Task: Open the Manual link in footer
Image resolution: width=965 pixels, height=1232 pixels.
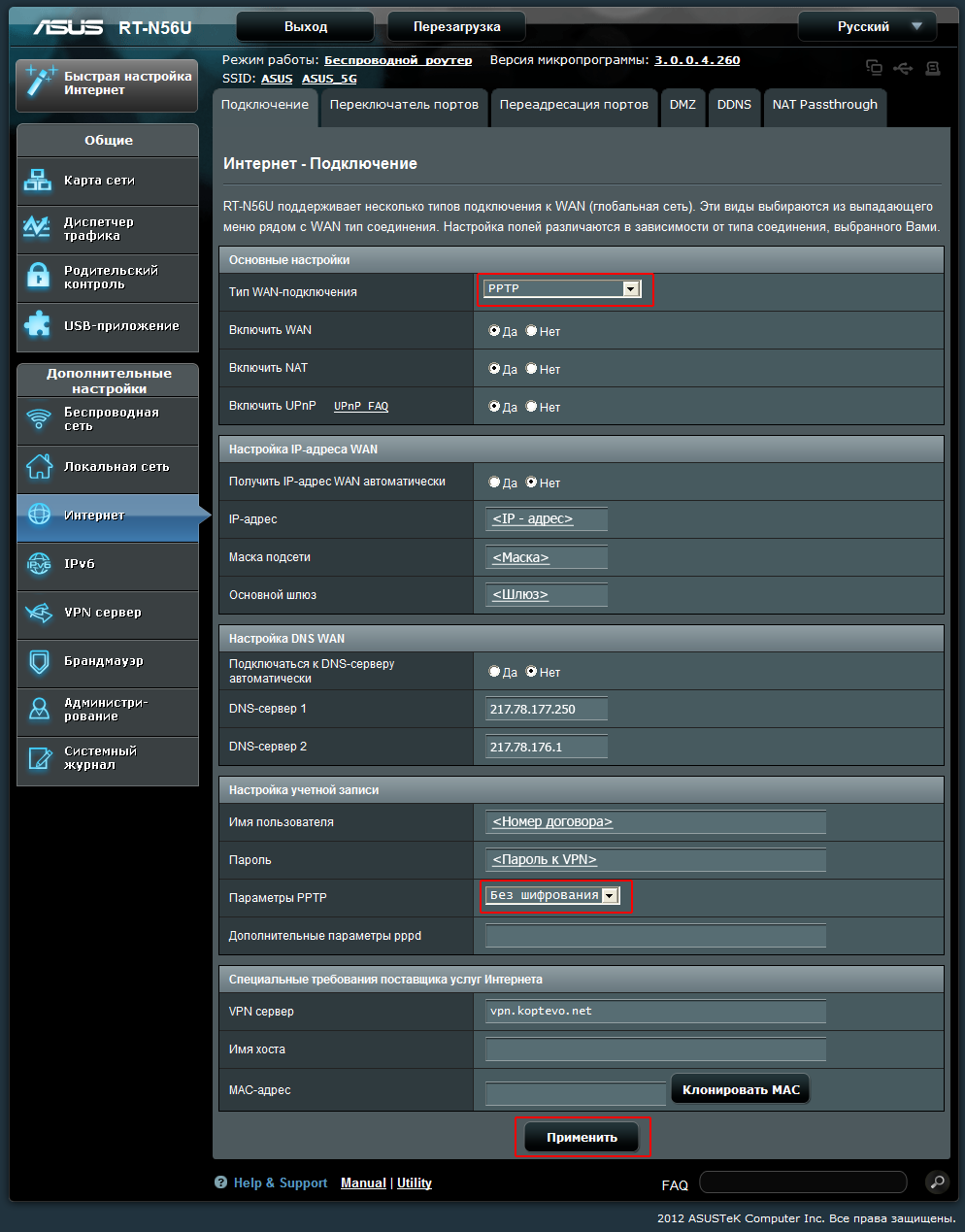Action: pyautogui.click(x=363, y=1182)
